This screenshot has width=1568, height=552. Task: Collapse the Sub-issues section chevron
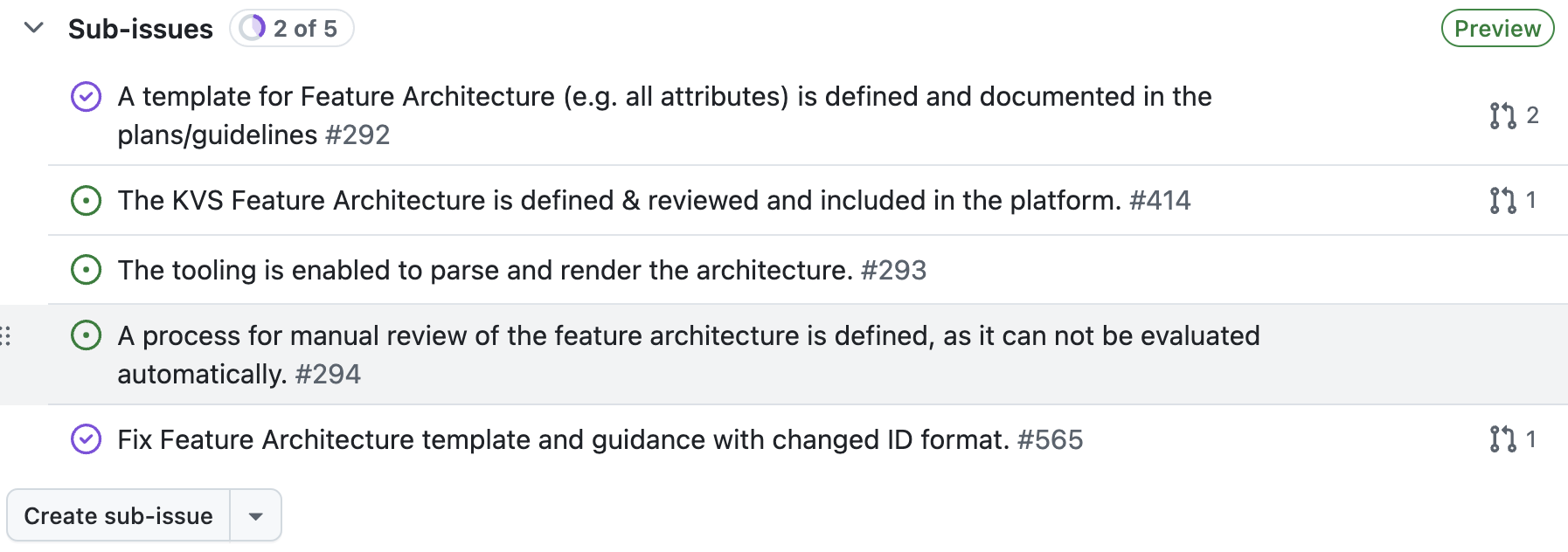coord(34,28)
